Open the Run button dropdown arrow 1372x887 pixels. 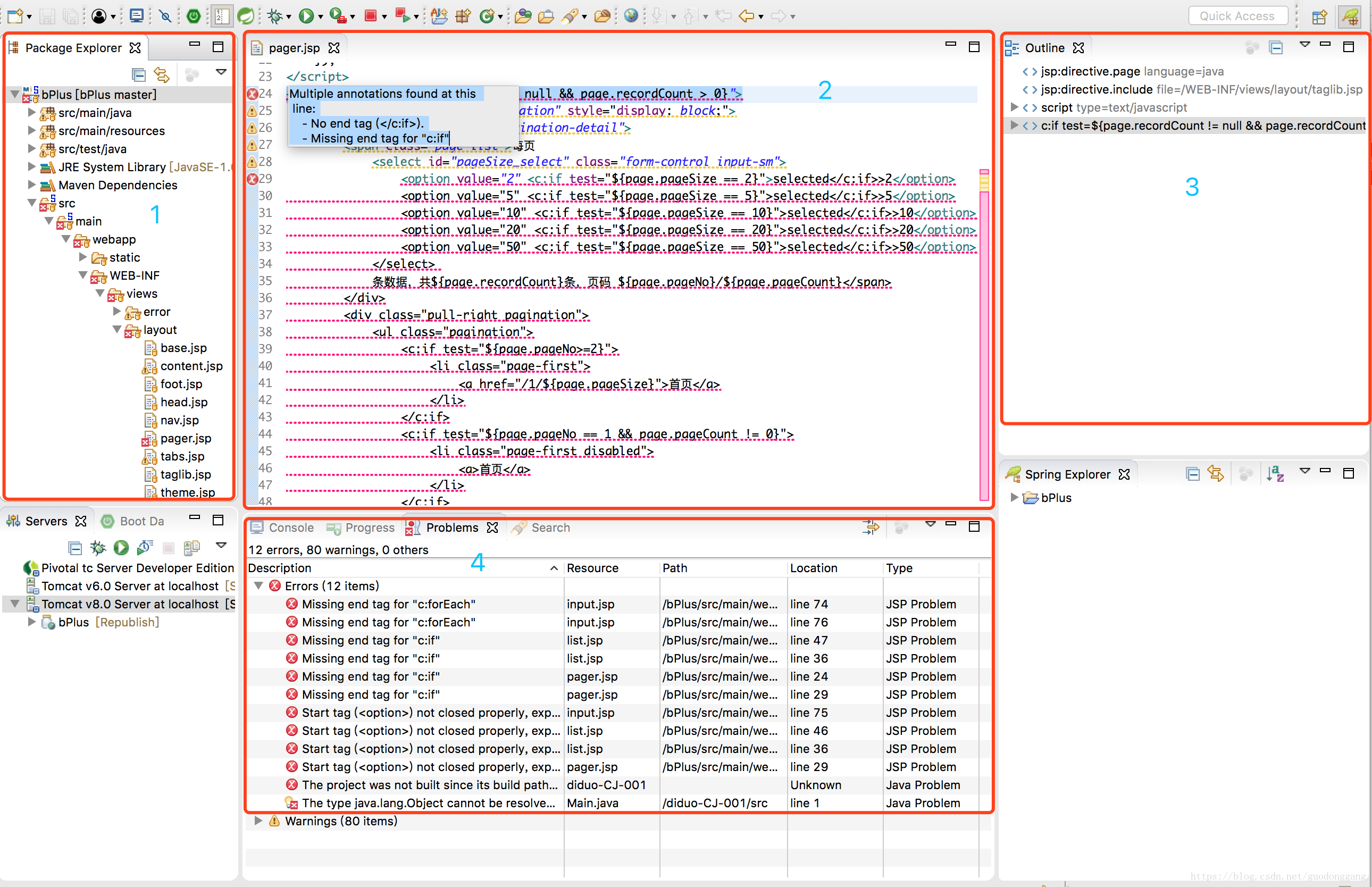click(321, 17)
